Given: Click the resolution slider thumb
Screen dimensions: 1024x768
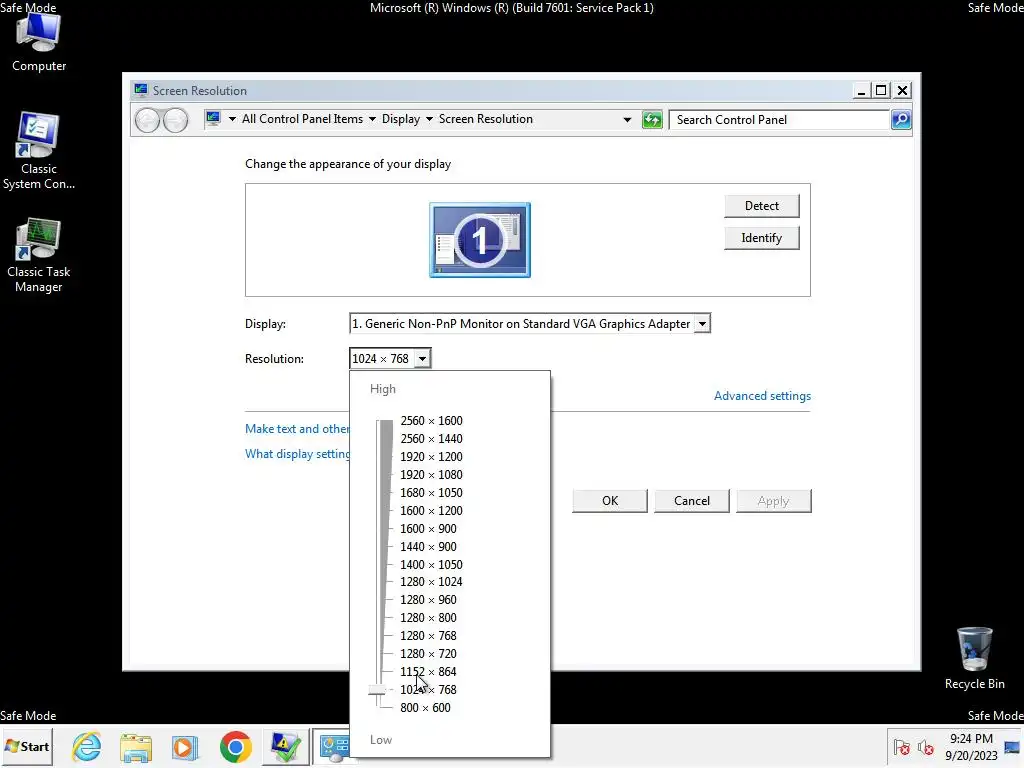Looking at the screenshot, I should click(377, 690).
